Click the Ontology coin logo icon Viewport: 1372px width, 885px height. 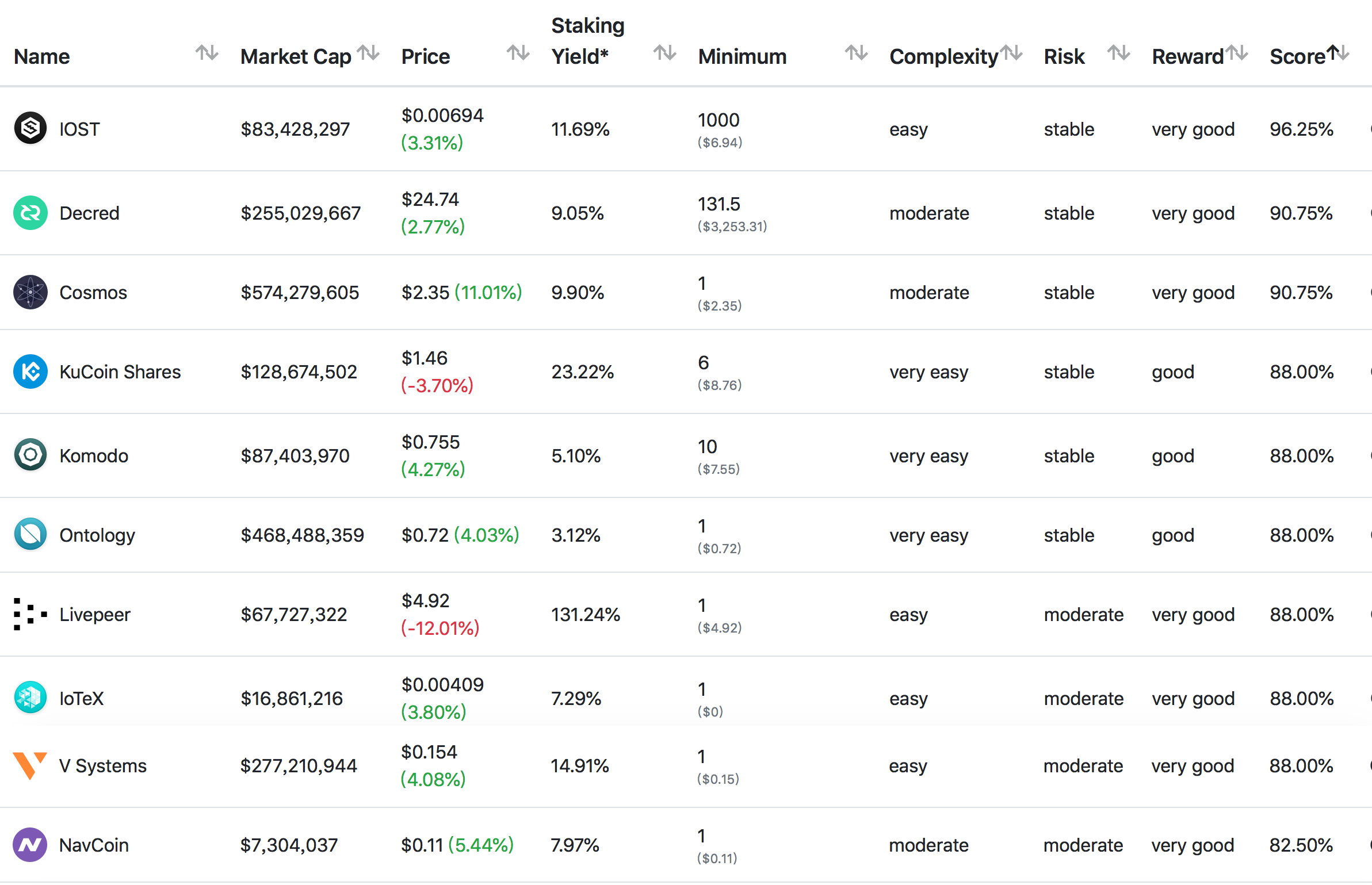click(30, 535)
